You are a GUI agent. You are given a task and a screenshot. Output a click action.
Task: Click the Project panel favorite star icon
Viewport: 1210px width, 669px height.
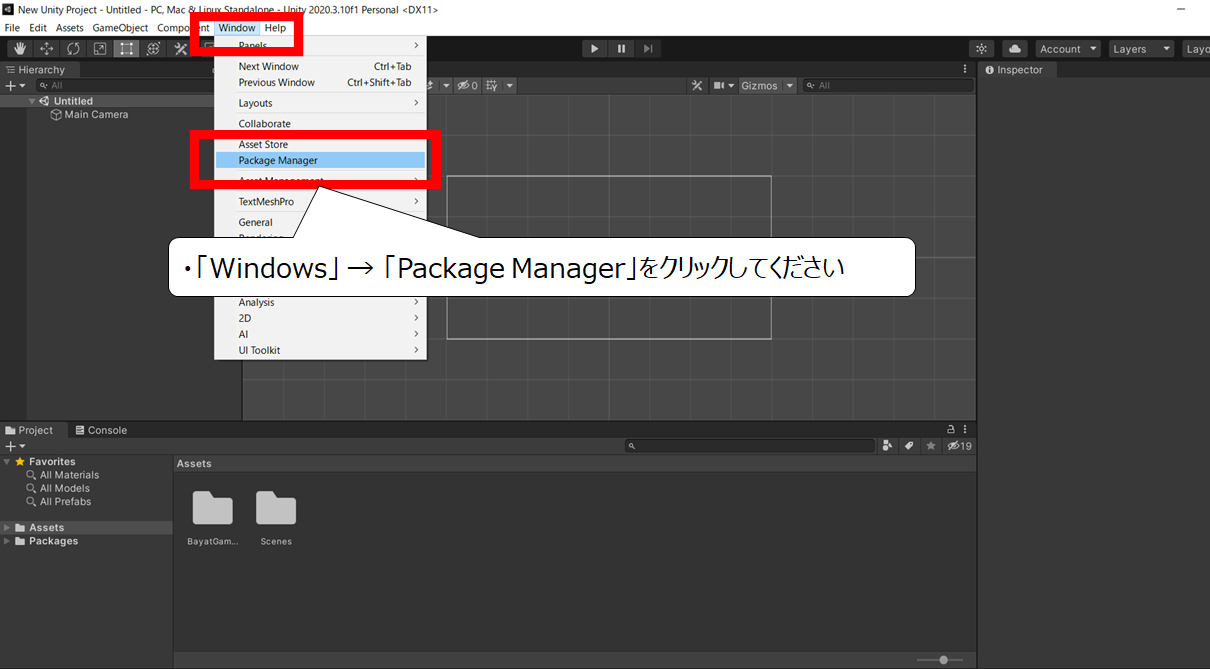click(931, 446)
